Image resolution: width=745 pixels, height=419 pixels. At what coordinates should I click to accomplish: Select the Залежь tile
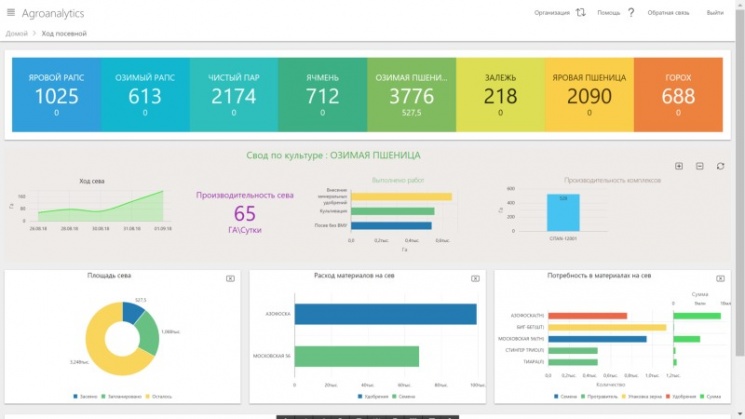(500, 95)
